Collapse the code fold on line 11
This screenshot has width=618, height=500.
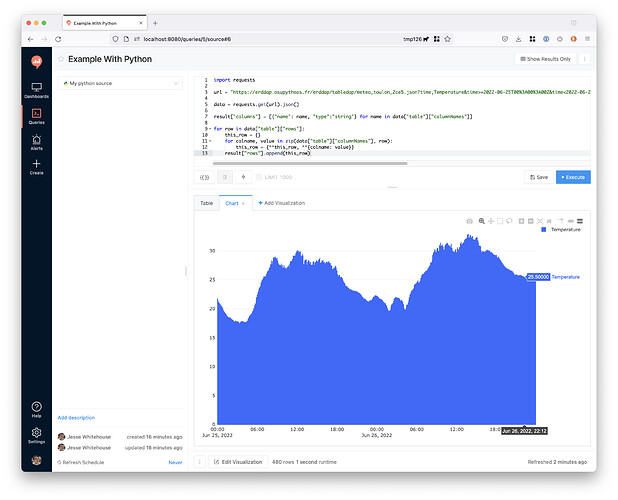tap(210, 141)
